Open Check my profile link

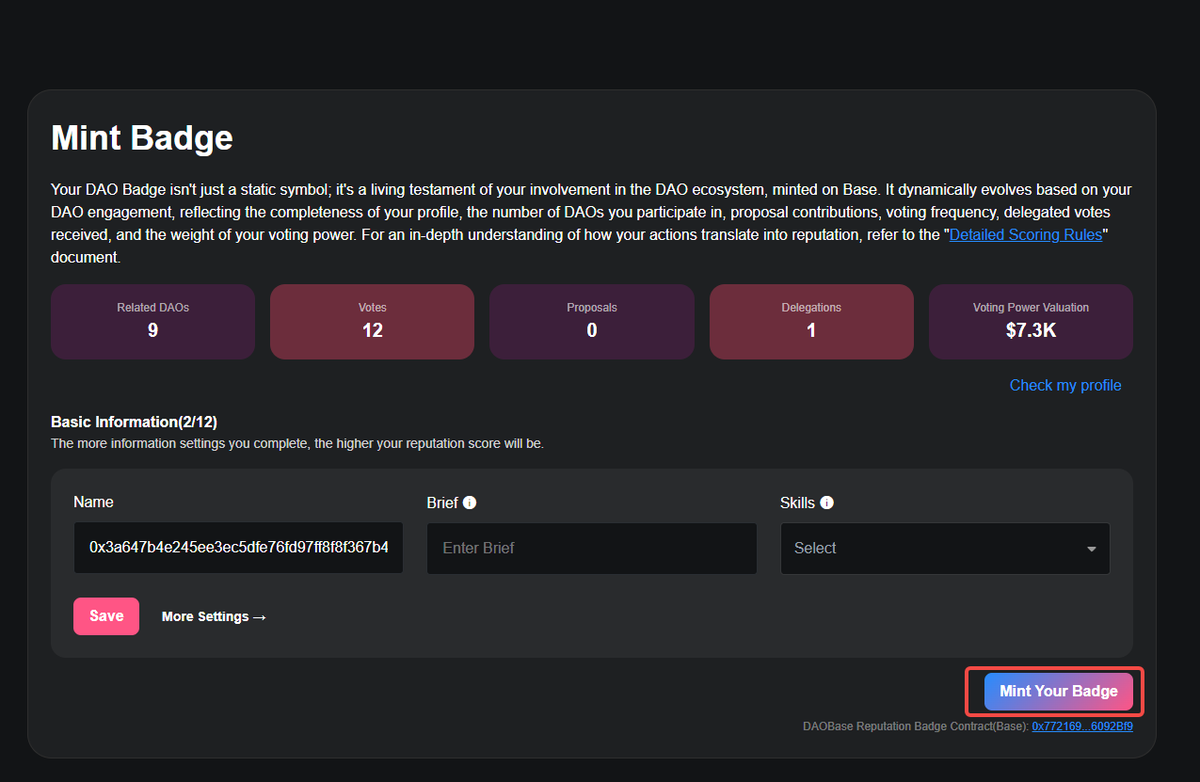(x=1065, y=385)
